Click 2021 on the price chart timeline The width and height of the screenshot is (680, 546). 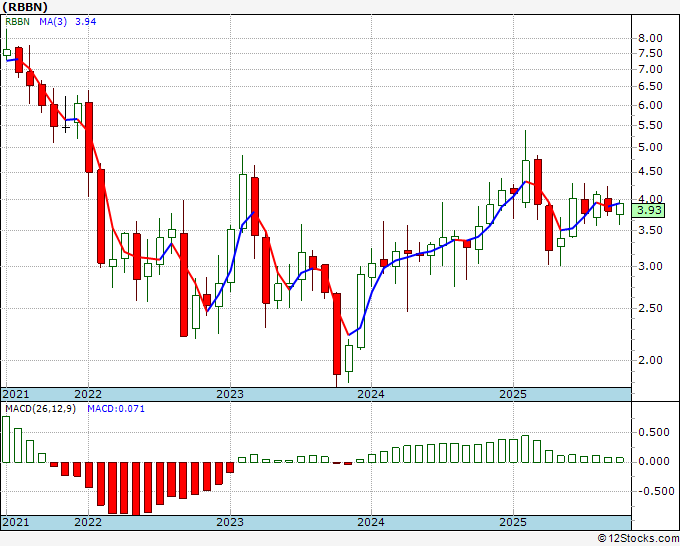pyautogui.click(x=16, y=394)
